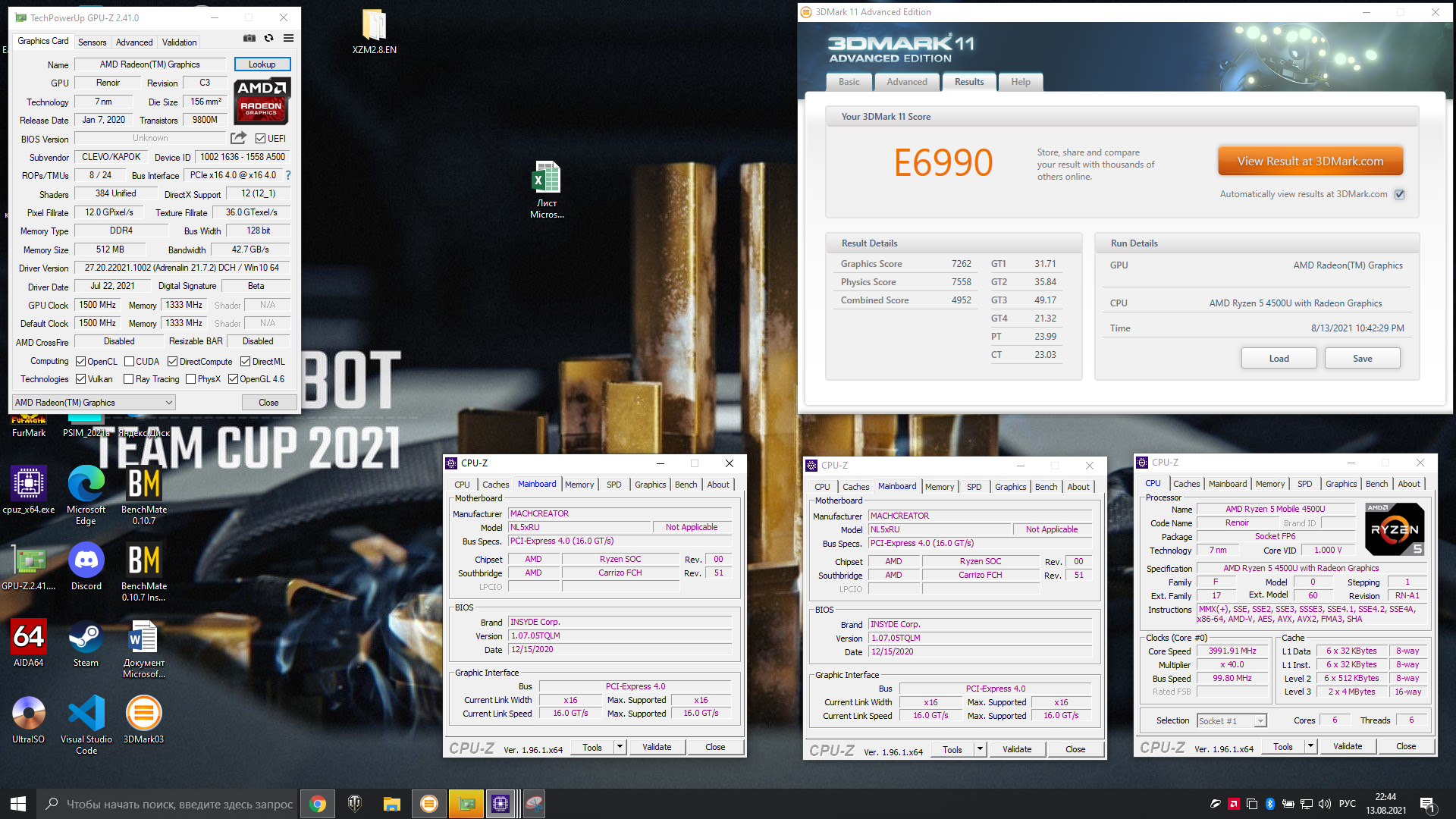Open the XZM2.8.EN folder on desktop

(375, 33)
